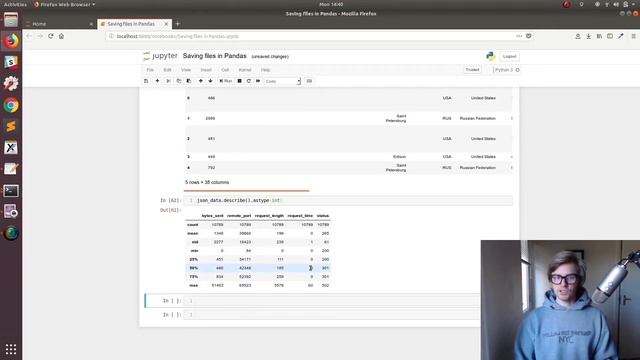Launch Chrome from the dock
This screenshot has height=360, width=640.
(x=11, y=105)
